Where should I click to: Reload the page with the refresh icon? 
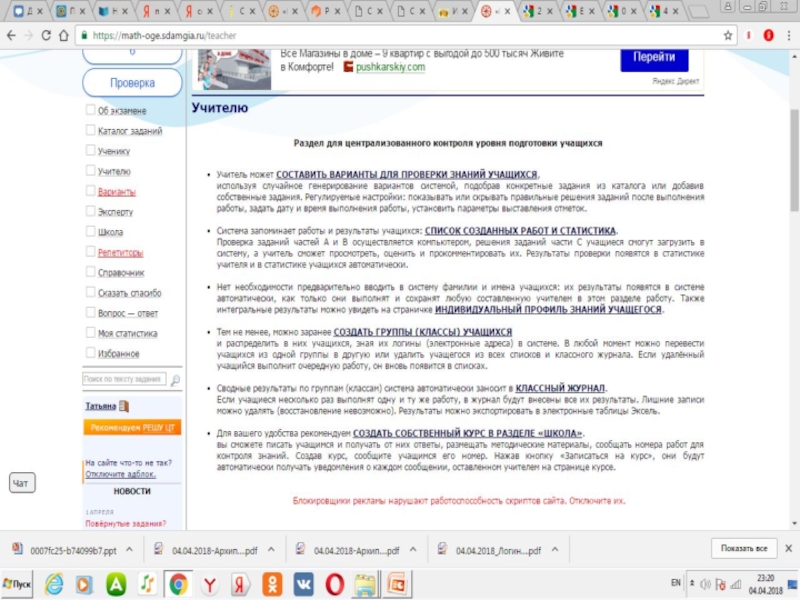(51, 35)
